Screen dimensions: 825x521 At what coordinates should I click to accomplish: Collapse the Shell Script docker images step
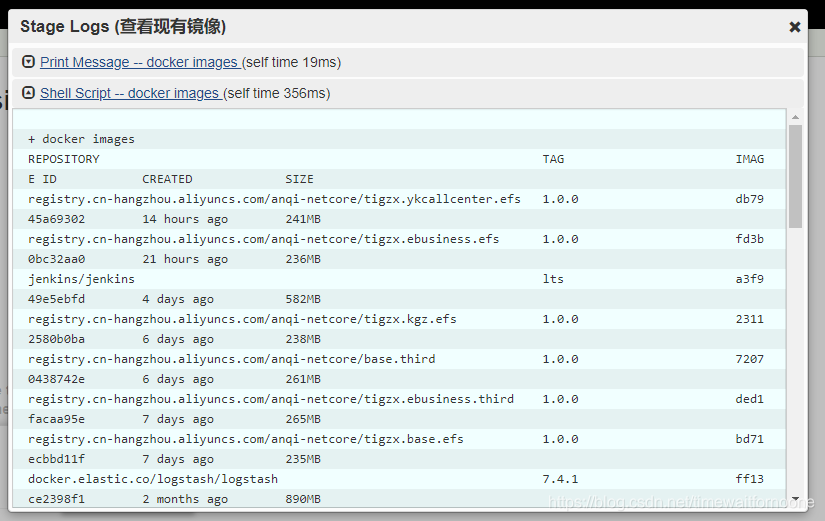pos(28,93)
